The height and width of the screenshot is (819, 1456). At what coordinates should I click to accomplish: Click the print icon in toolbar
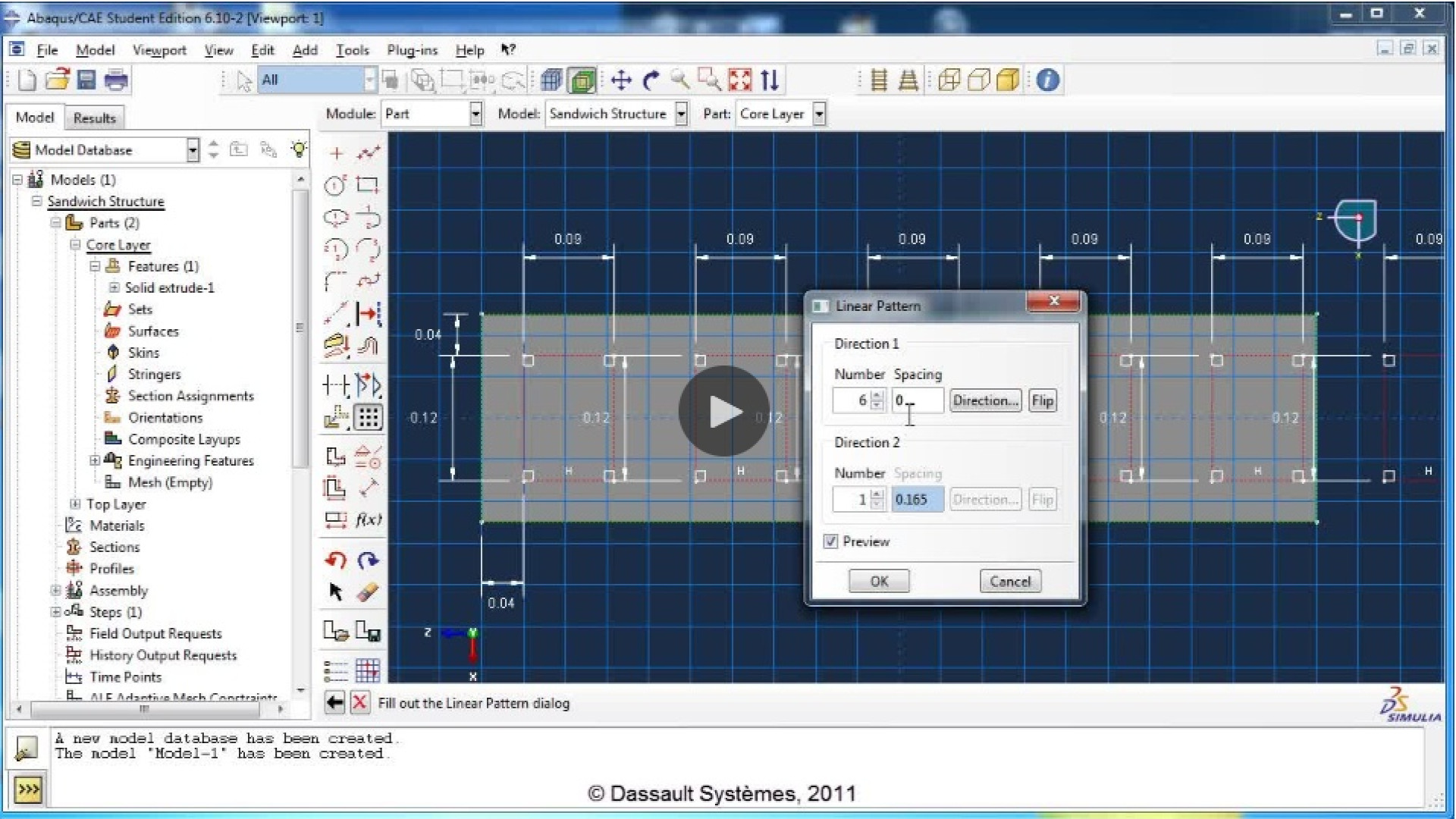tap(116, 80)
